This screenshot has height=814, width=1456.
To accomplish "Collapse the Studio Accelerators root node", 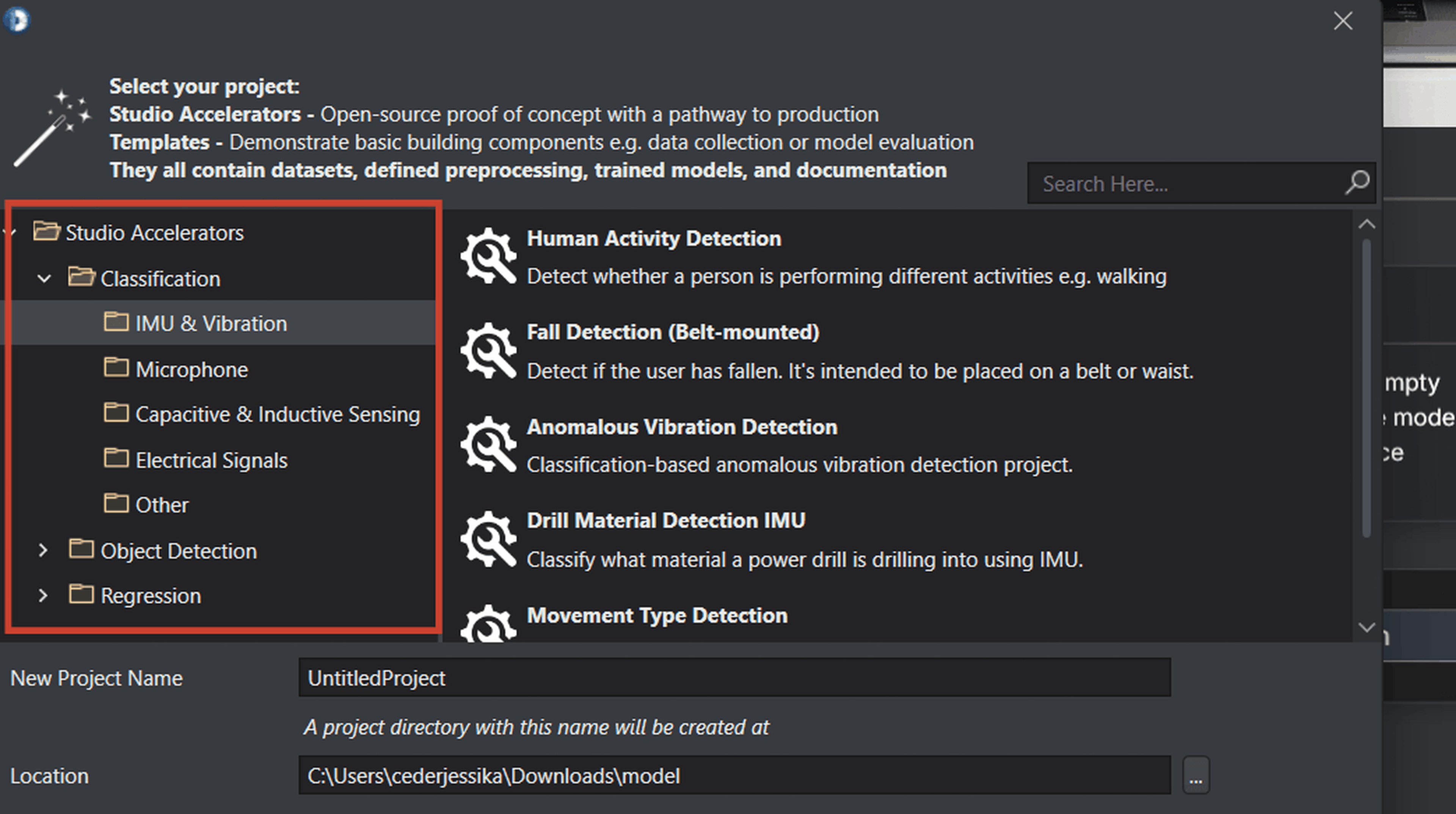I will click(10, 232).
